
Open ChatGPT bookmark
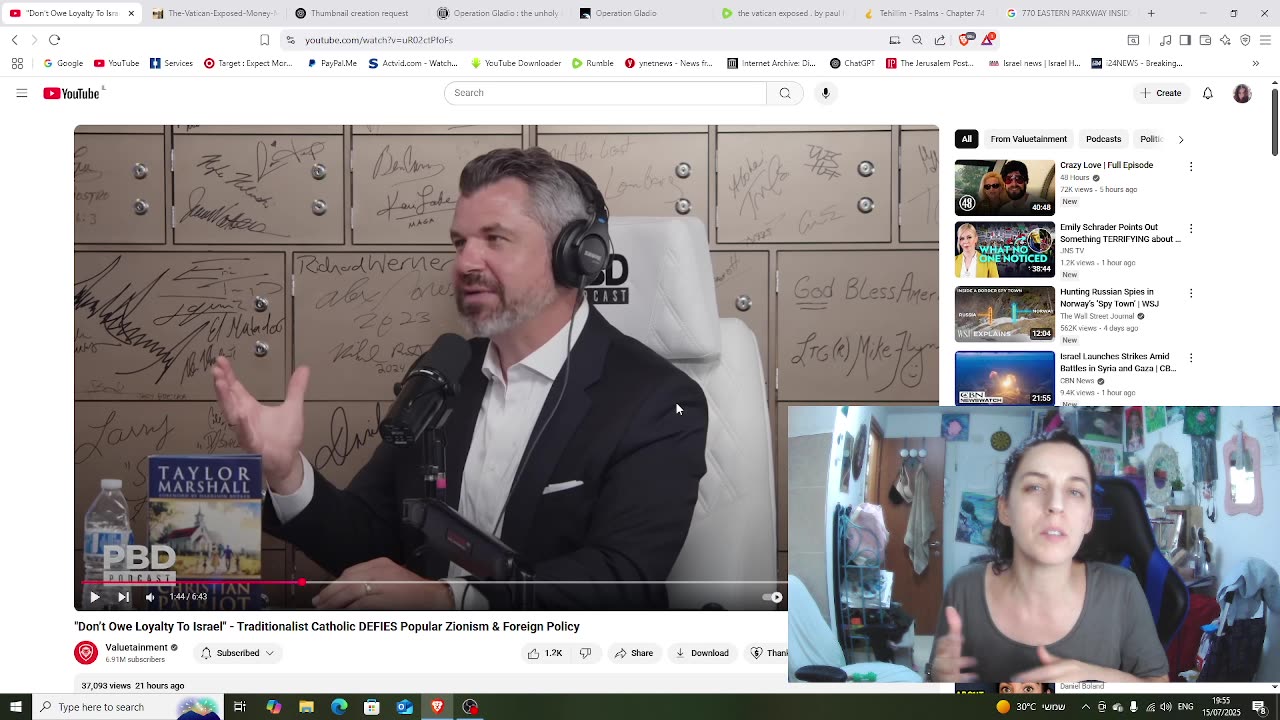click(x=852, y=63)
